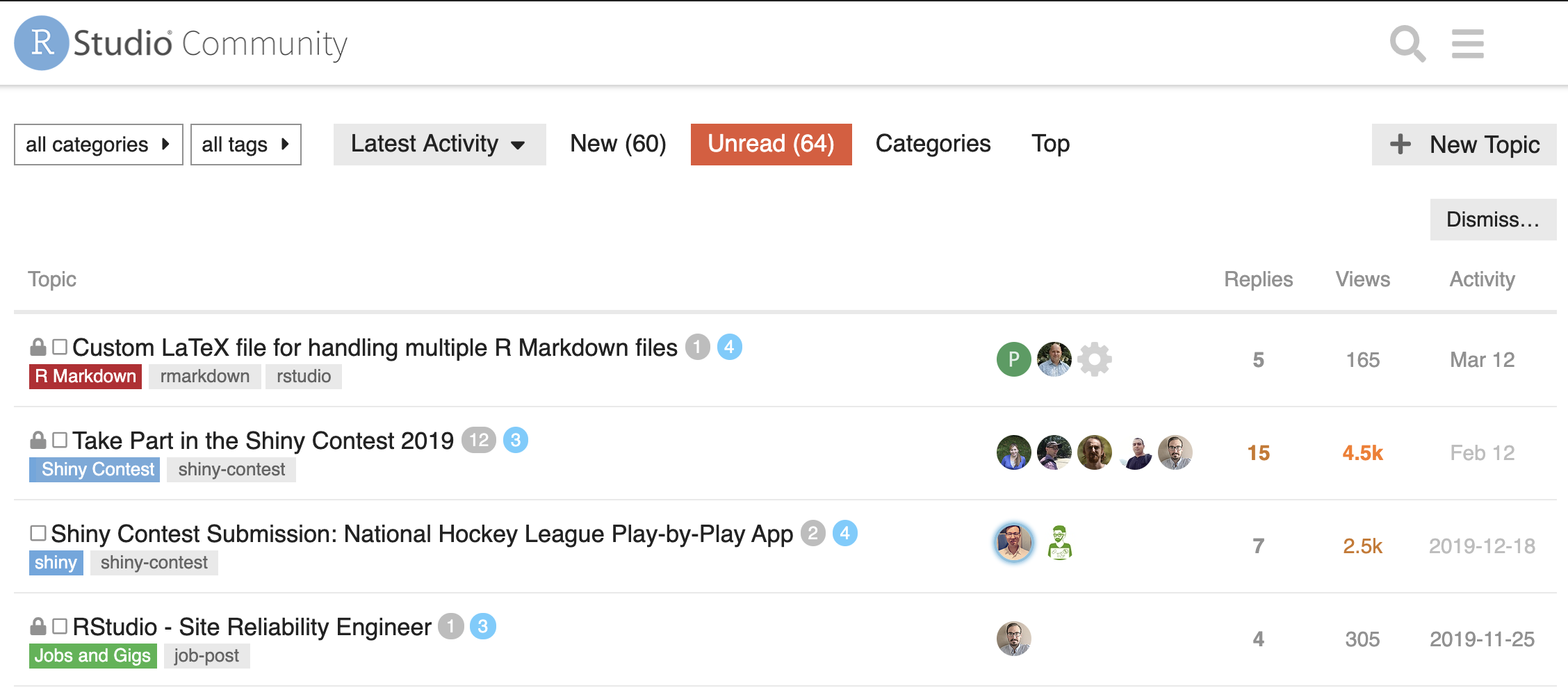Click the Dismiss… button

coord(1493,220)
